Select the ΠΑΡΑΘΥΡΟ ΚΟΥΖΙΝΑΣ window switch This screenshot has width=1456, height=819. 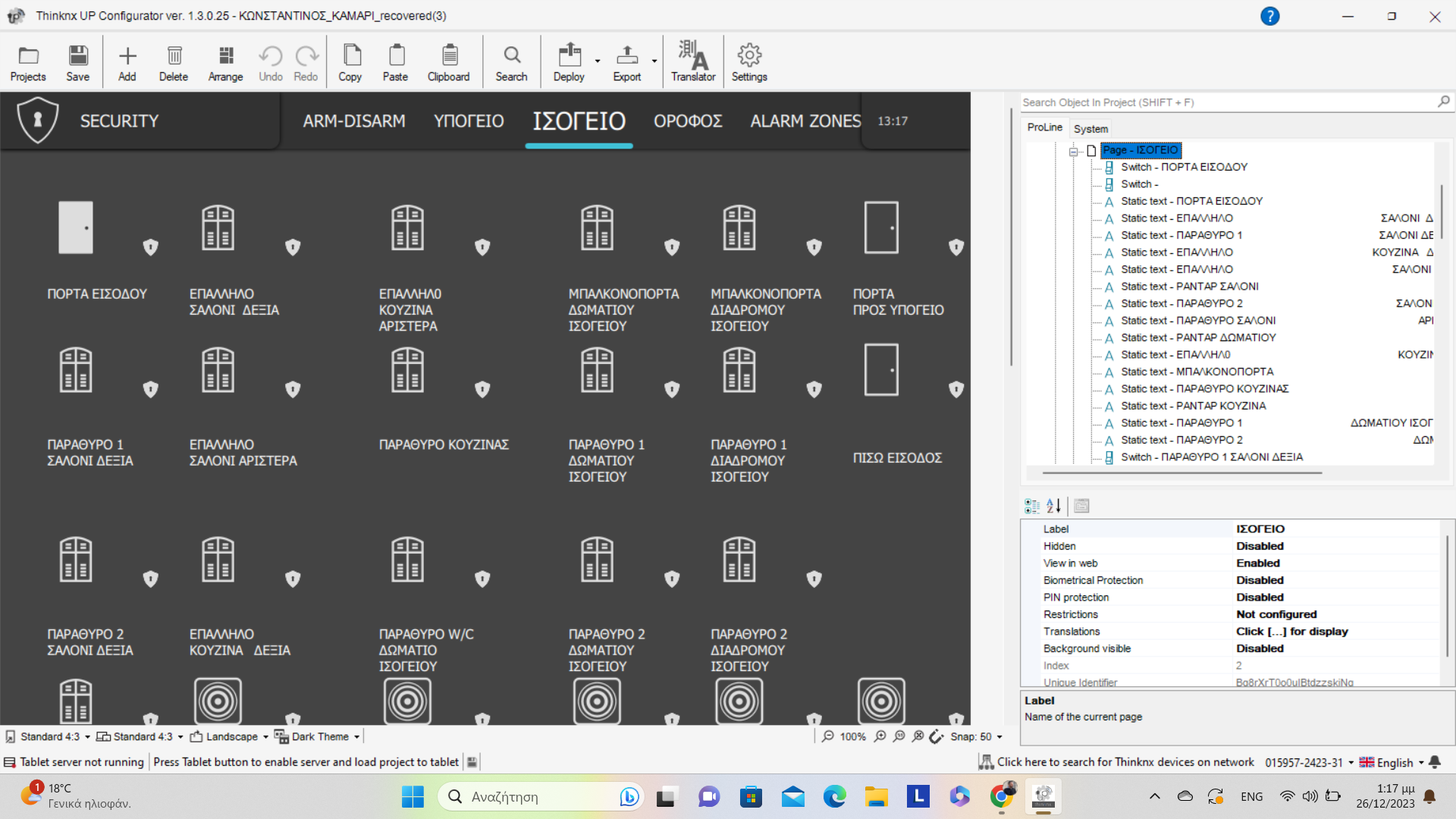pos(407,370)
